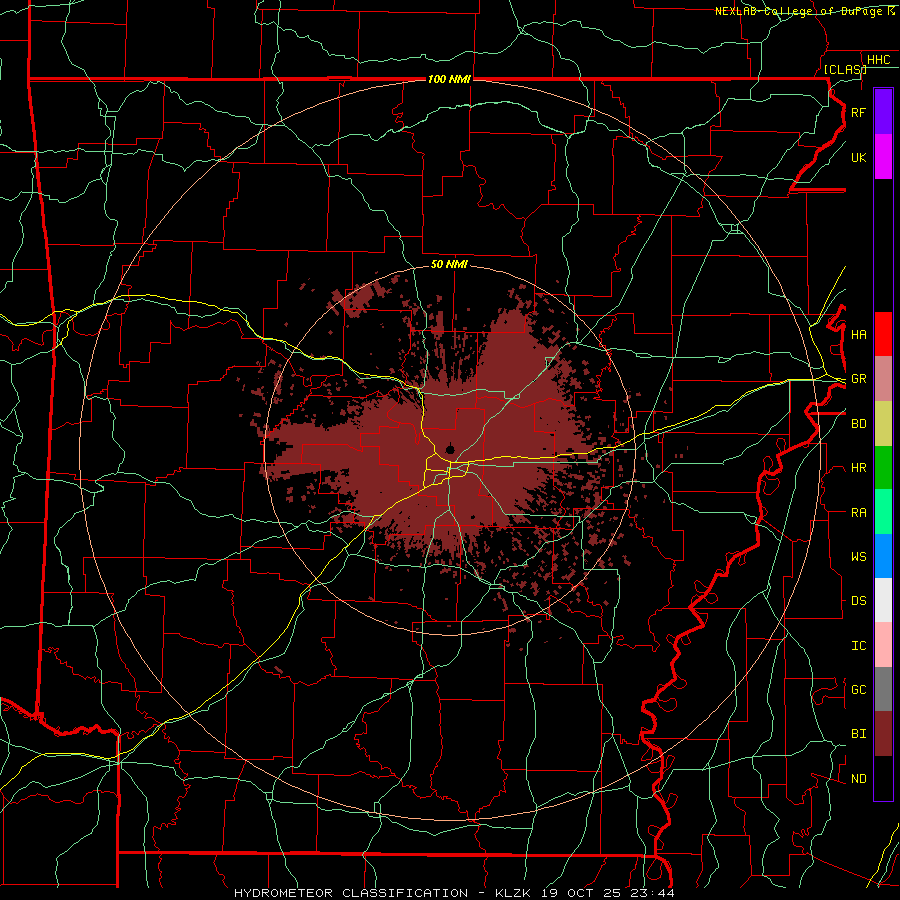Click the HHC product label
The image size is (900, 900).
pos(878,60)
